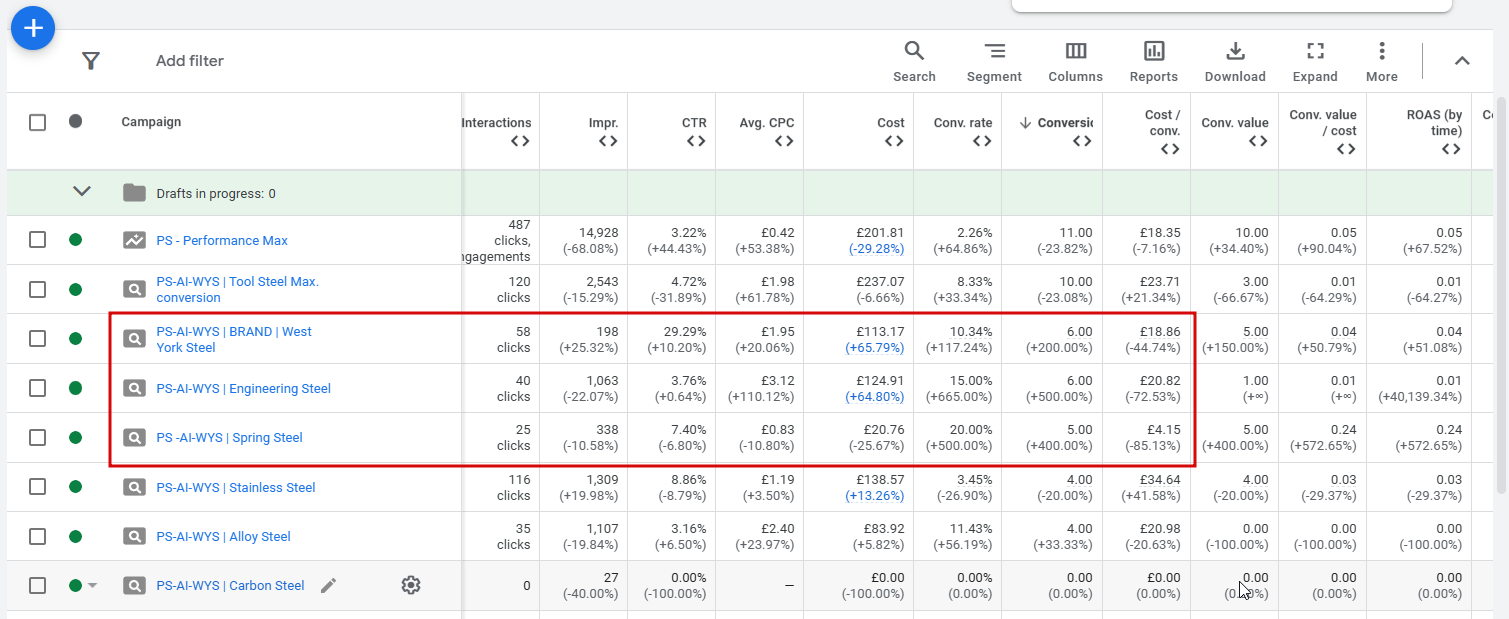Edit Carbon Steel name with pencil icon
The image size is (1509, 619).
(x=328, y=586)
